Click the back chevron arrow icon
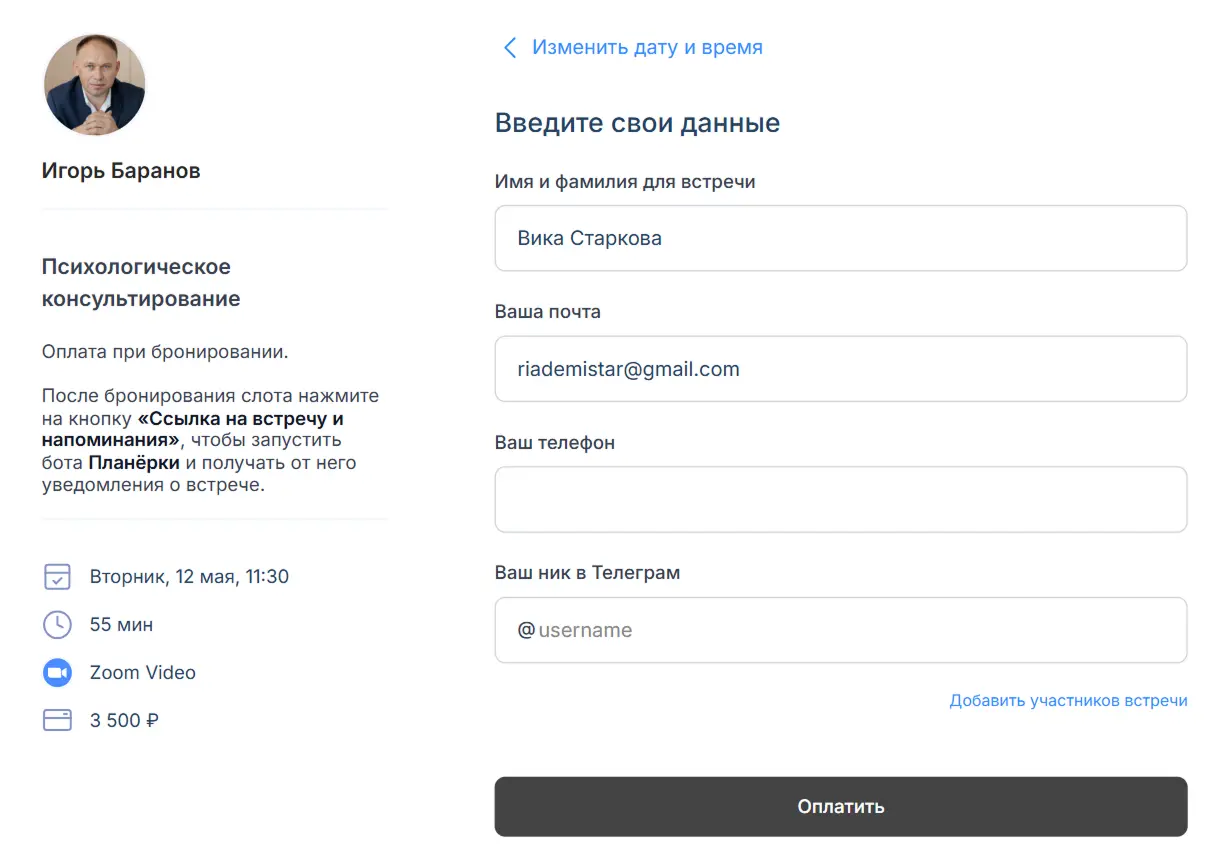This screenshot has height=862, width=1231. tap(510, 48)
